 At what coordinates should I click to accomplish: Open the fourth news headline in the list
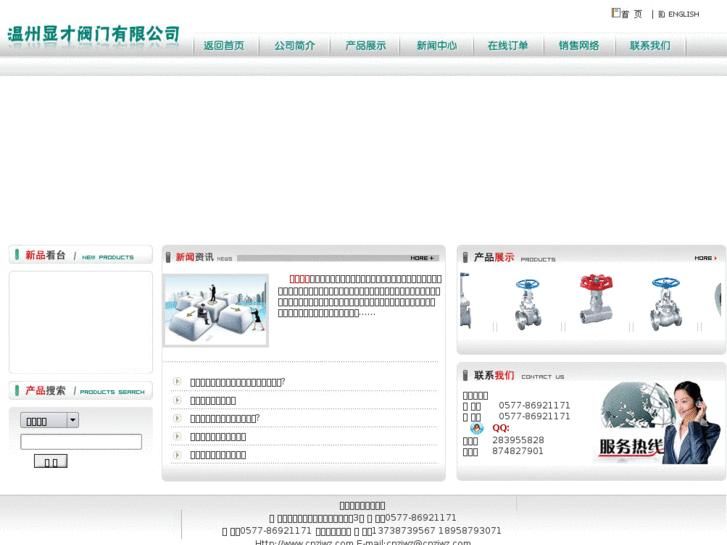[218, 437]
